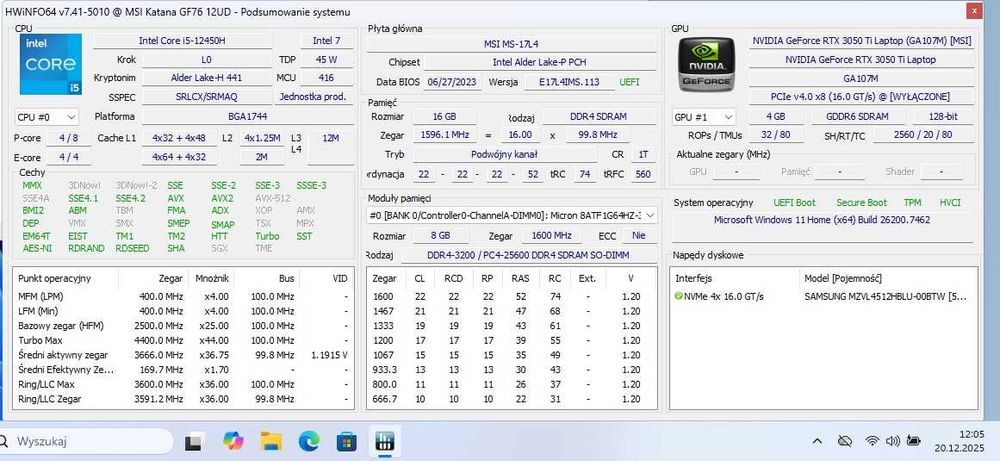Show hidden system tray icons

point(816,441)
